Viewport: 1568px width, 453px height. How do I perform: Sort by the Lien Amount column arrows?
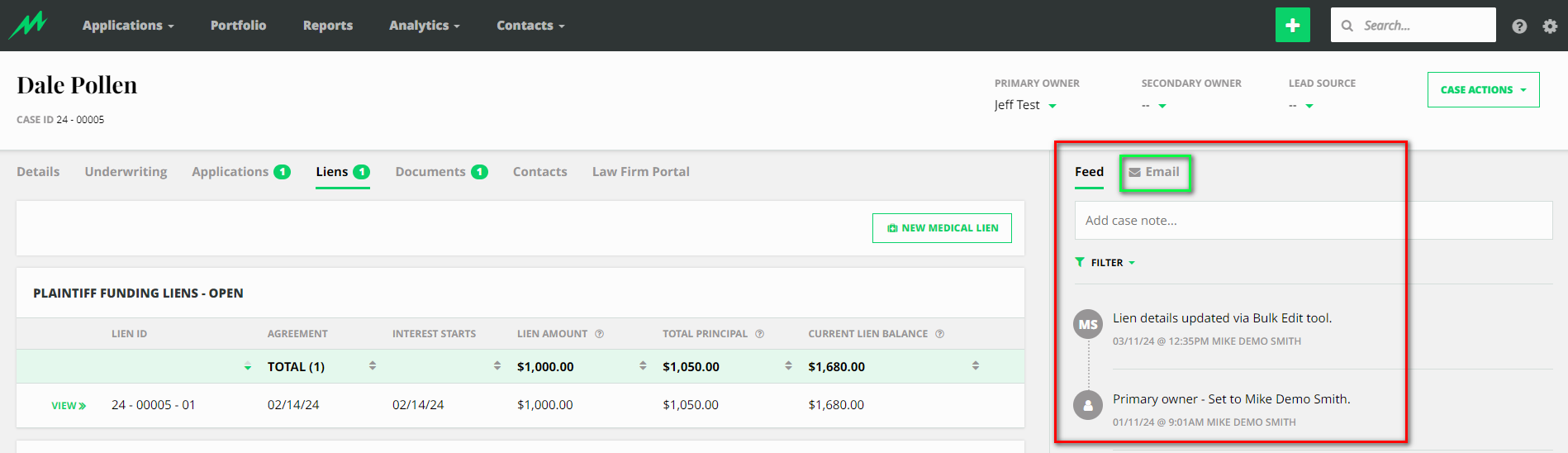coord(643,365)
